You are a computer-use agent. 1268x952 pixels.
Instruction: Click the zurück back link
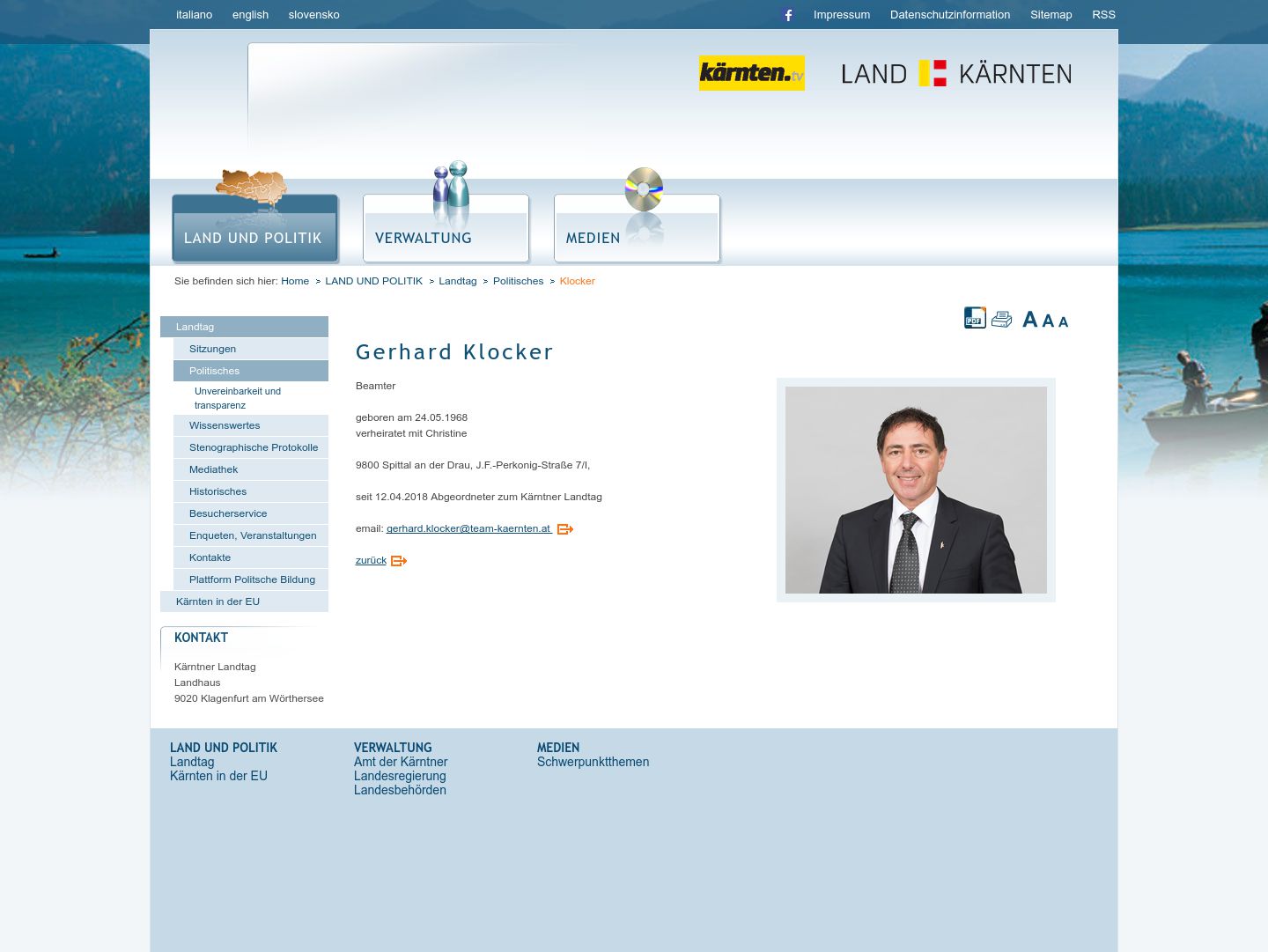371,560
